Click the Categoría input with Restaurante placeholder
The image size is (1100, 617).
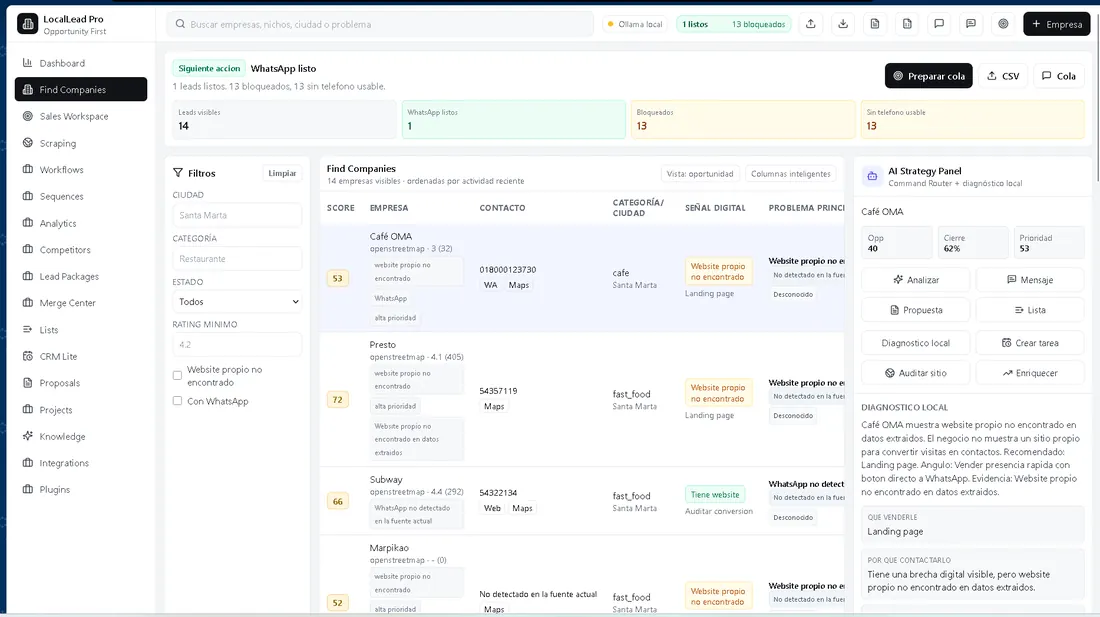point(237,259)
